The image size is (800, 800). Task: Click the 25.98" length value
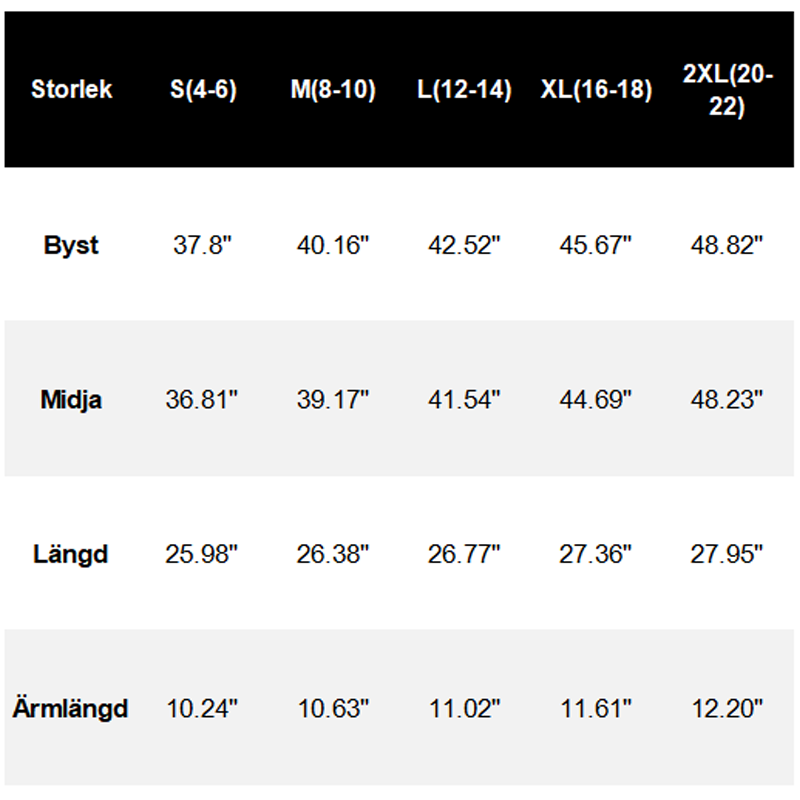(x=203, y=554)
